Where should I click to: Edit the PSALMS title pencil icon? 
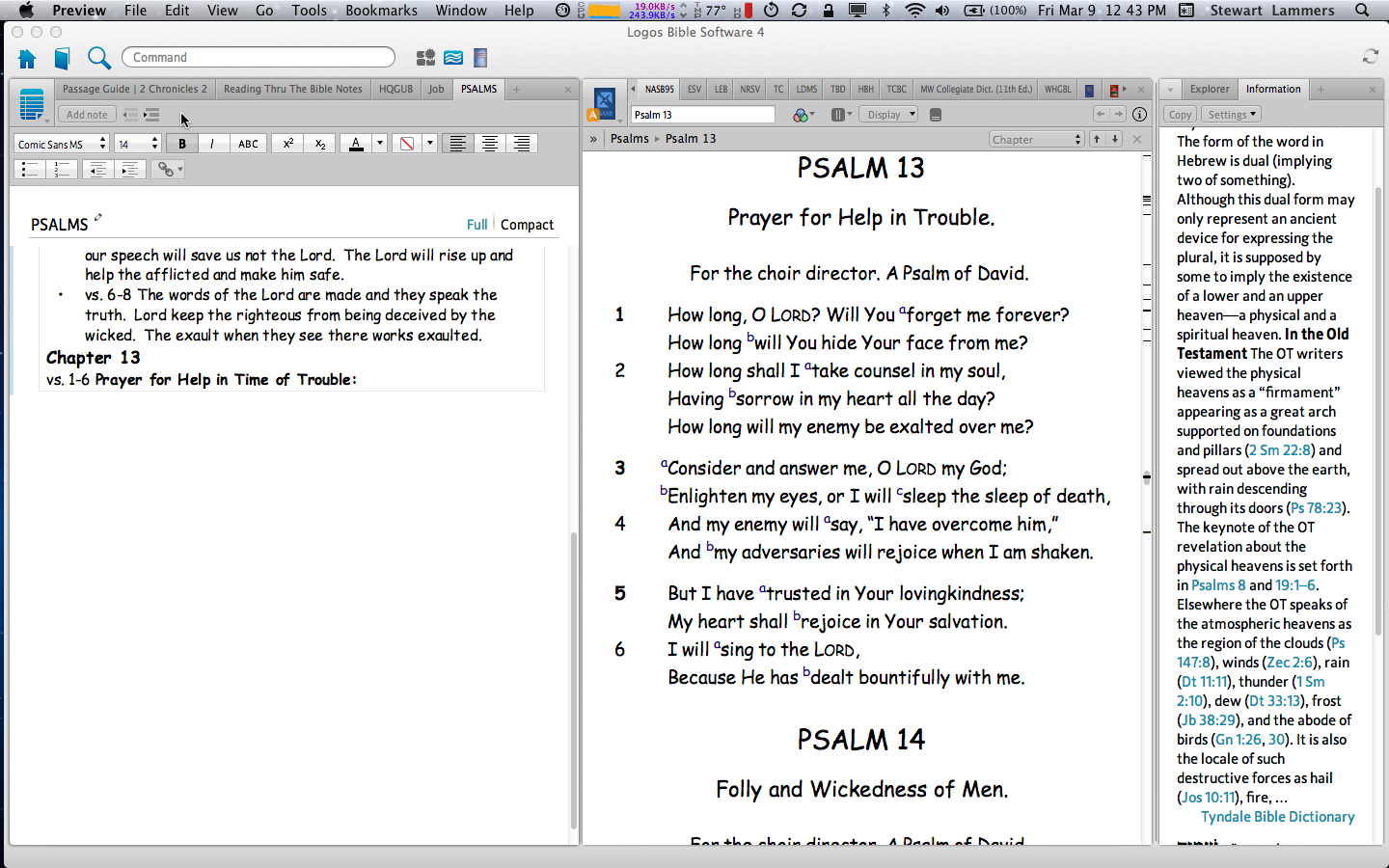pos(97,217)
